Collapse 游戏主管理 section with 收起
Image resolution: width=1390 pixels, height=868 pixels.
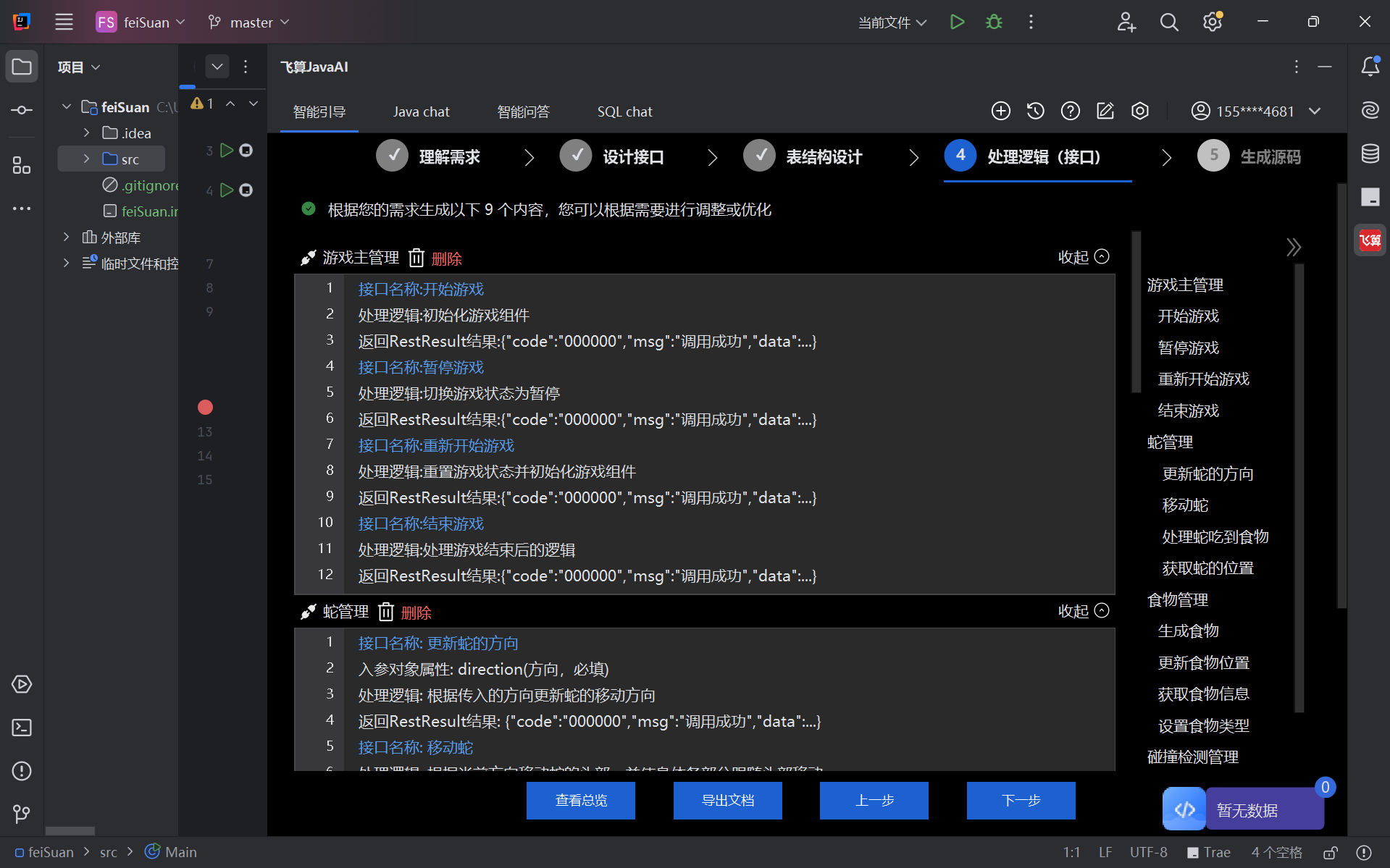pyautogui.click(x=1083, y=257)
